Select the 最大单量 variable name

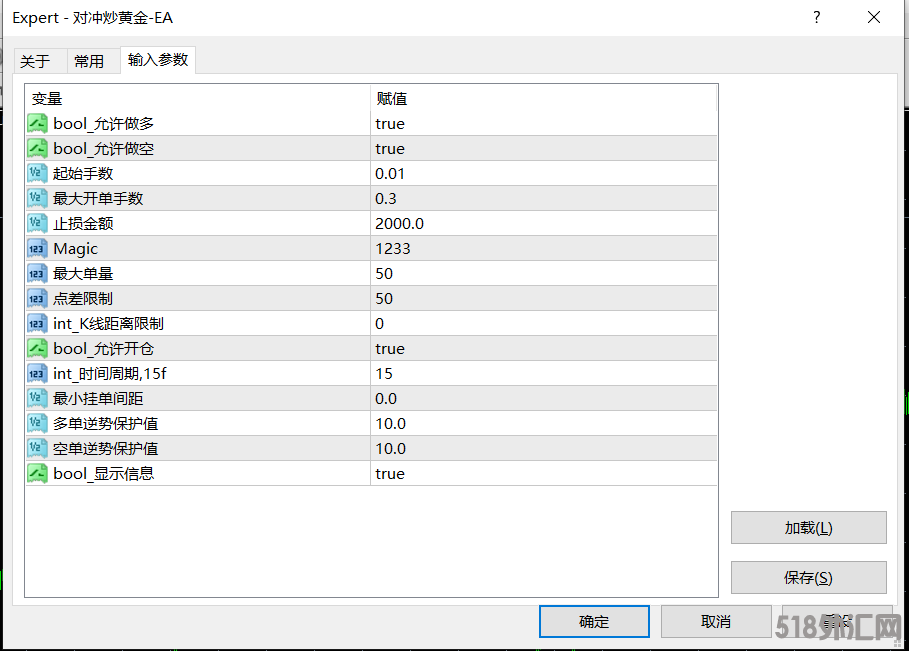pos(83,273)
